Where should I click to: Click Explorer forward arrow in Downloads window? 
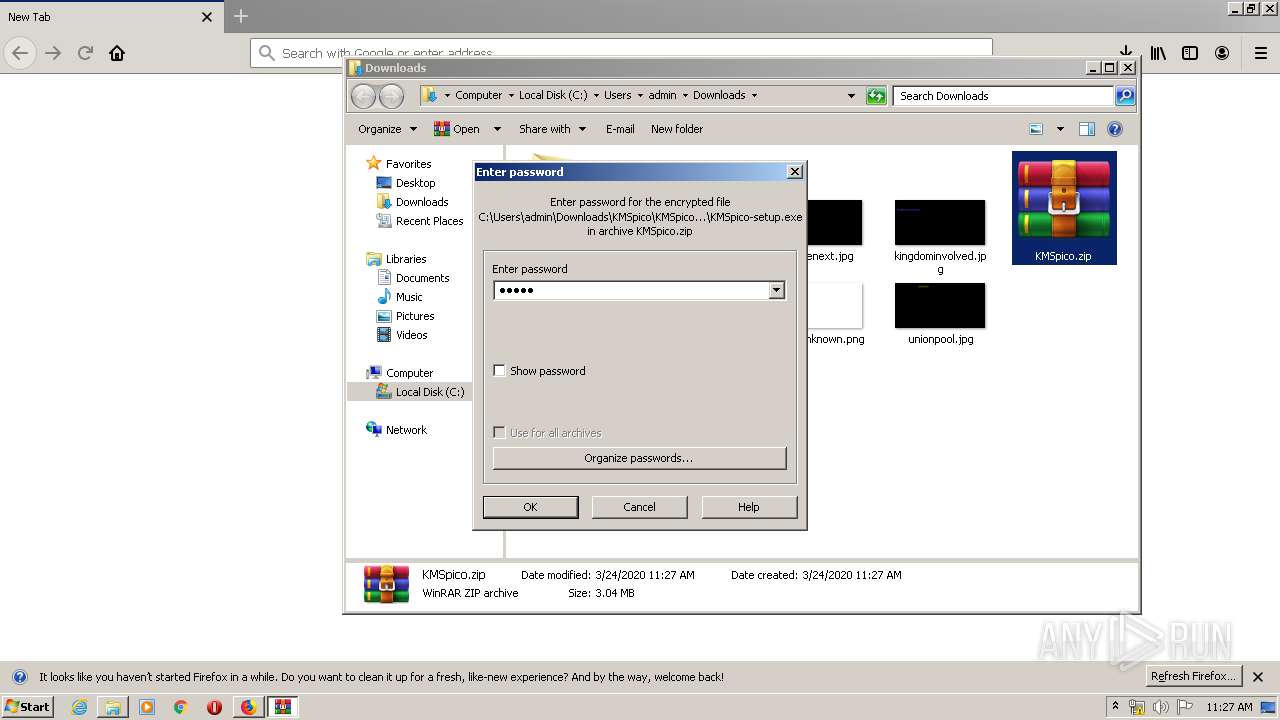tap(391, 96)
